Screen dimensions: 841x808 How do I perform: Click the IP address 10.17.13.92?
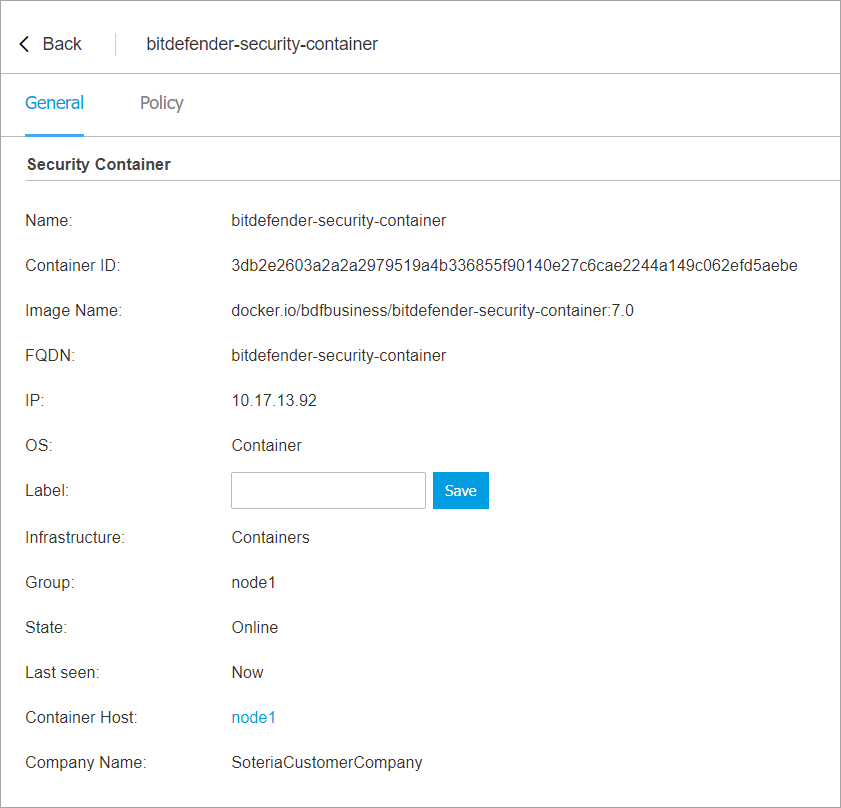point(274,401)
